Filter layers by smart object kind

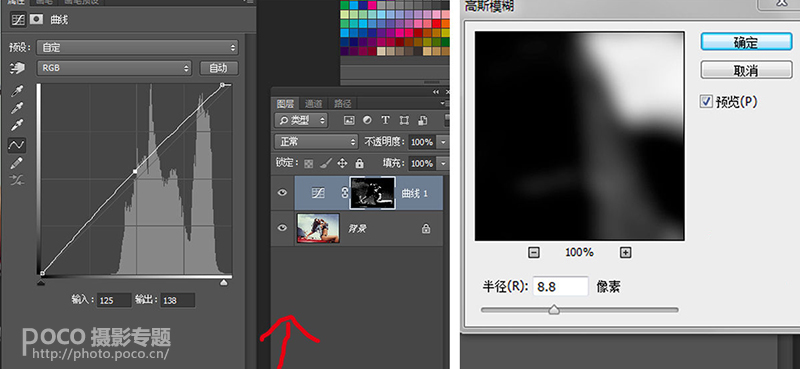[x=422, y=120]
